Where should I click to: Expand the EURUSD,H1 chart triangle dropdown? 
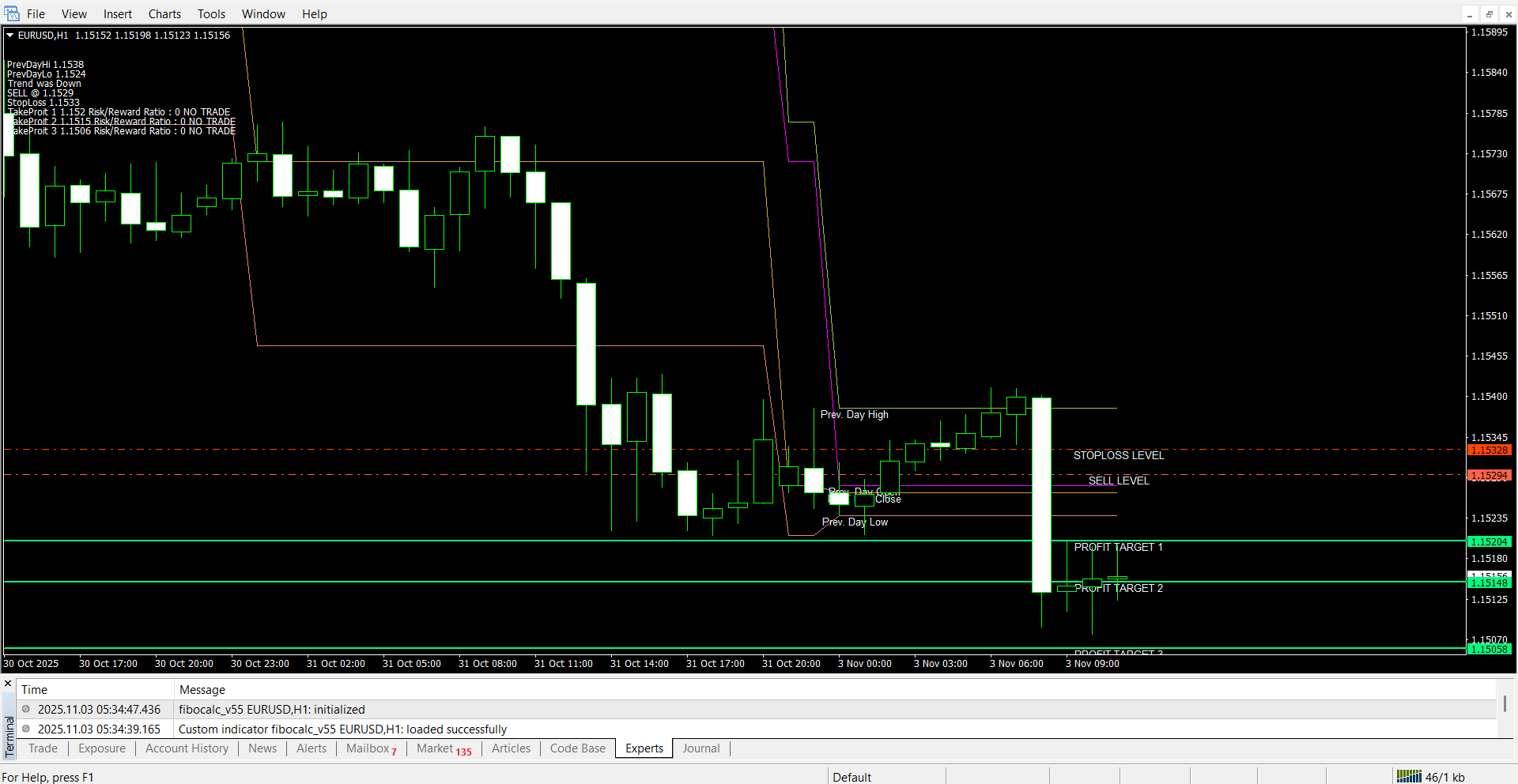click(10, 35)
